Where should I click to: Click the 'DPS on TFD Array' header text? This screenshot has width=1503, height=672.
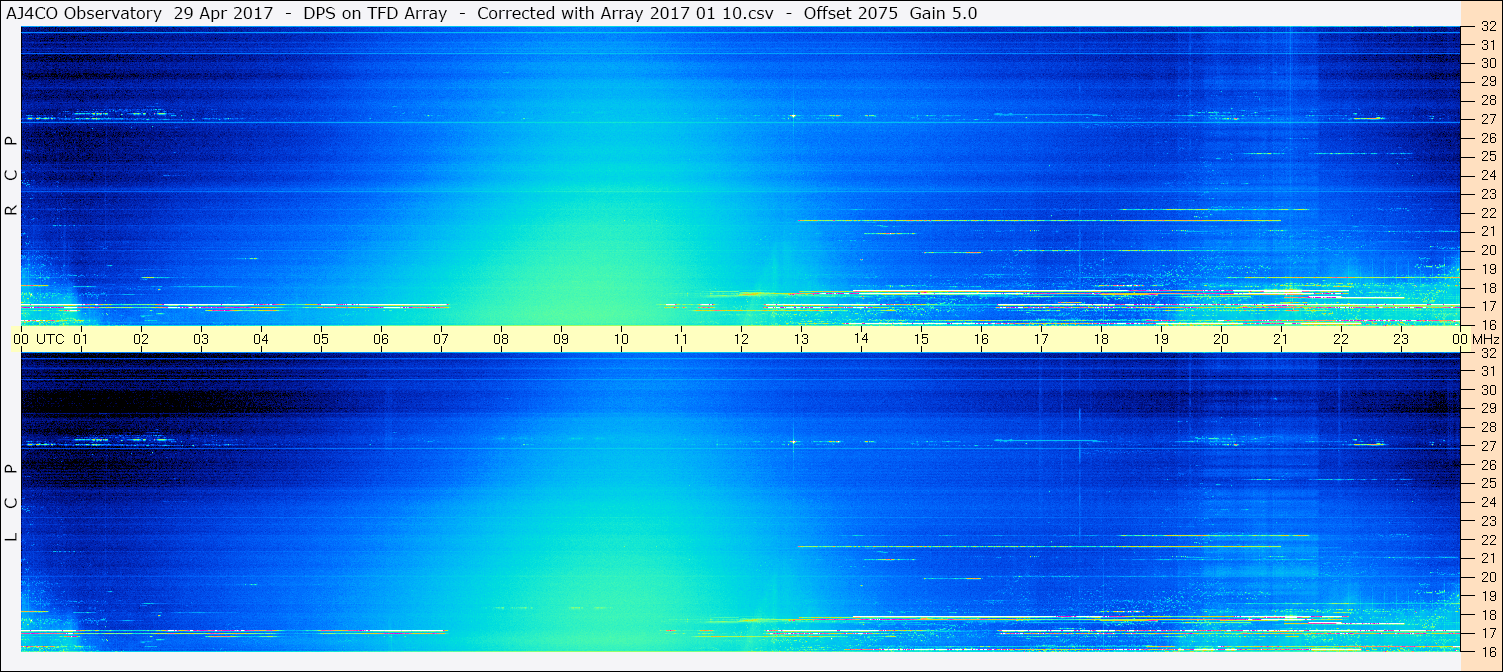pyautogui.click(x=375, y=13)
